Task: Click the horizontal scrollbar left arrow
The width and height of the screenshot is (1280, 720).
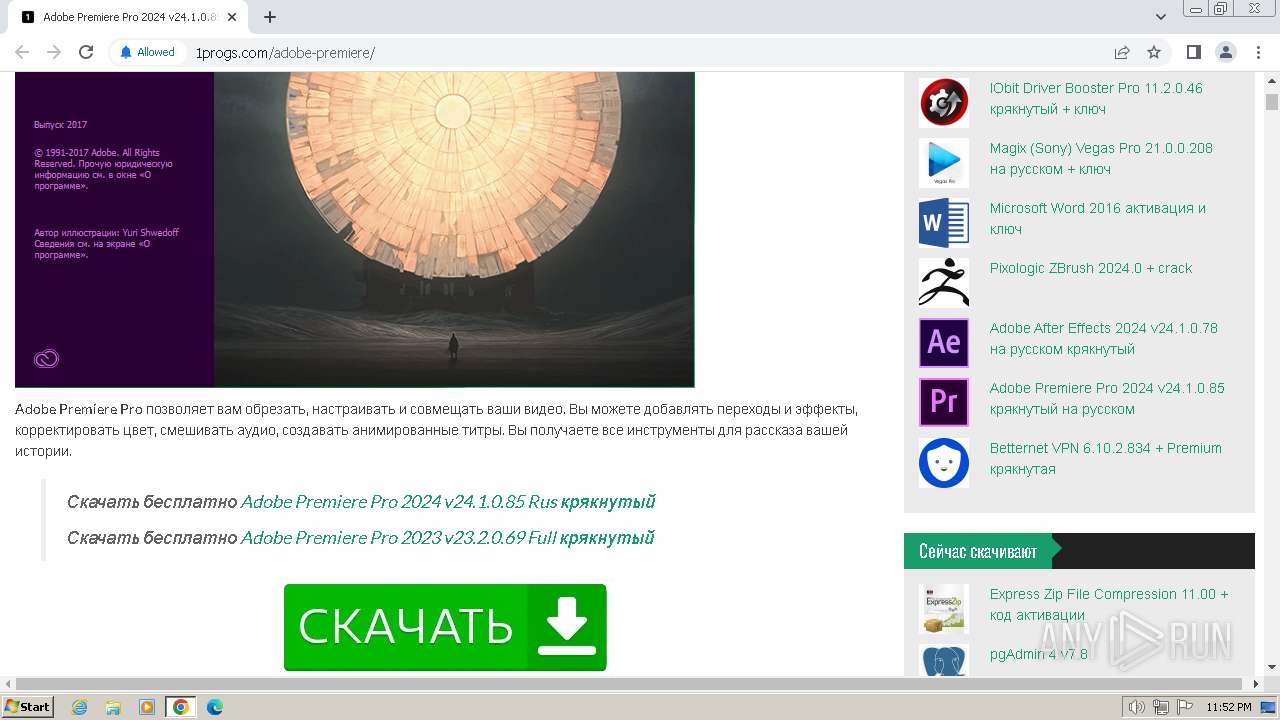Action: (x=8, y=684)
